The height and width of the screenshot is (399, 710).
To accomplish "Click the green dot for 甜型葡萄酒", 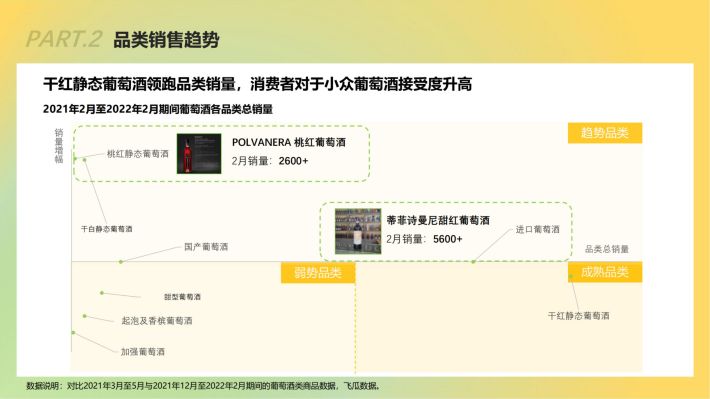I will (x=102, y=293).
